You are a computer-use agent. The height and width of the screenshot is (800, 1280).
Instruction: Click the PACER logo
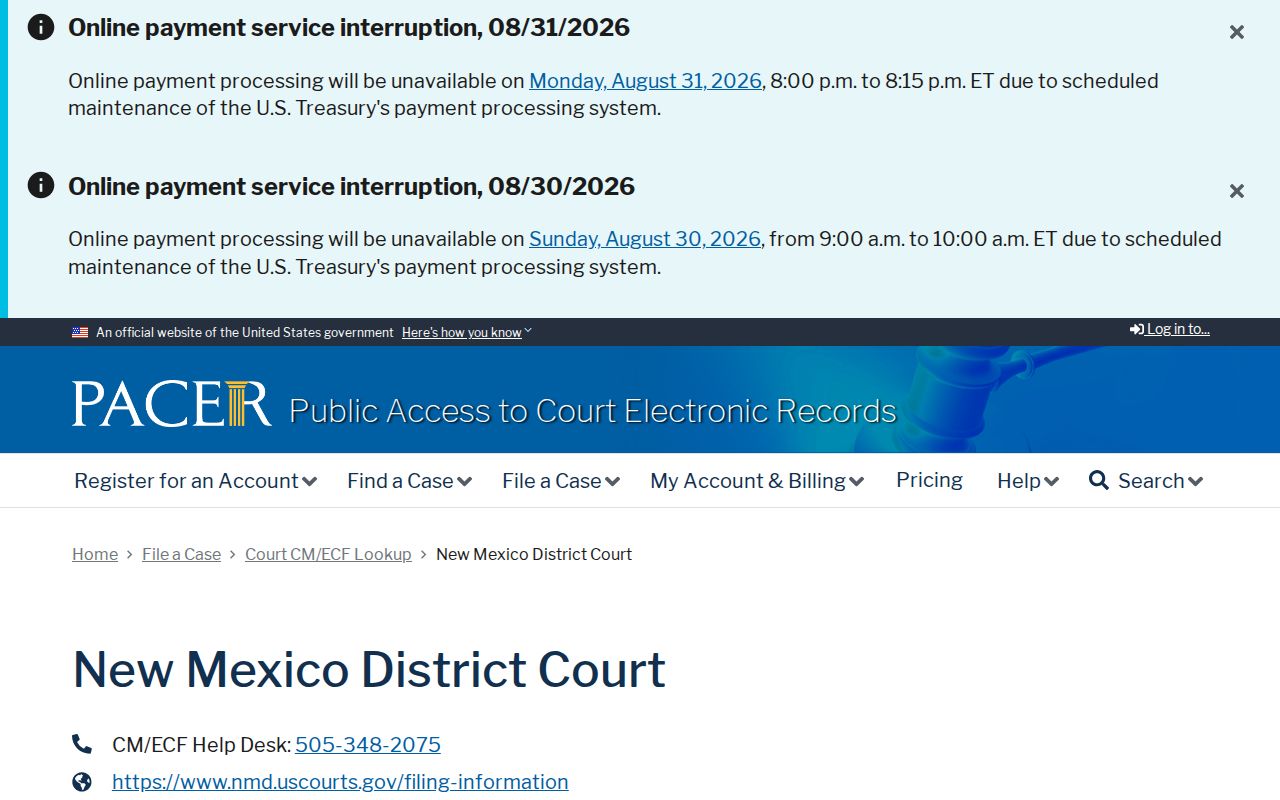[x=171, y=403]
